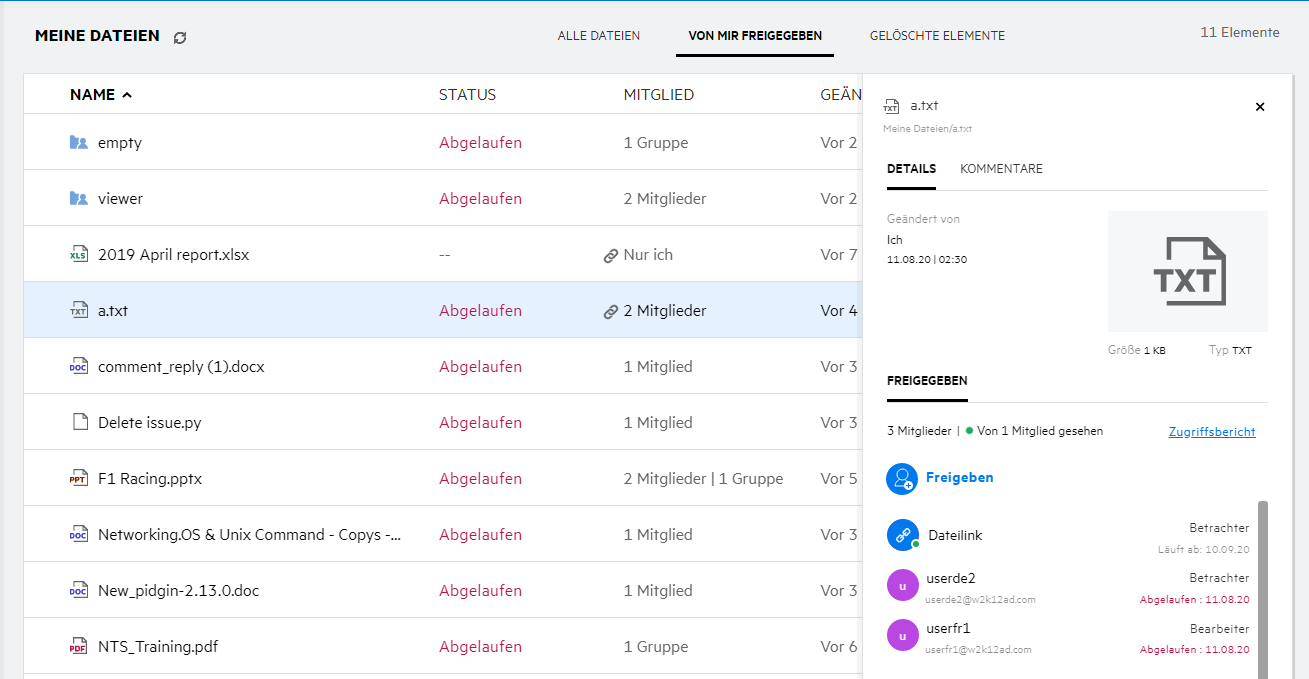
Task: Click the Freigeben button label
Action: [959, 478]
